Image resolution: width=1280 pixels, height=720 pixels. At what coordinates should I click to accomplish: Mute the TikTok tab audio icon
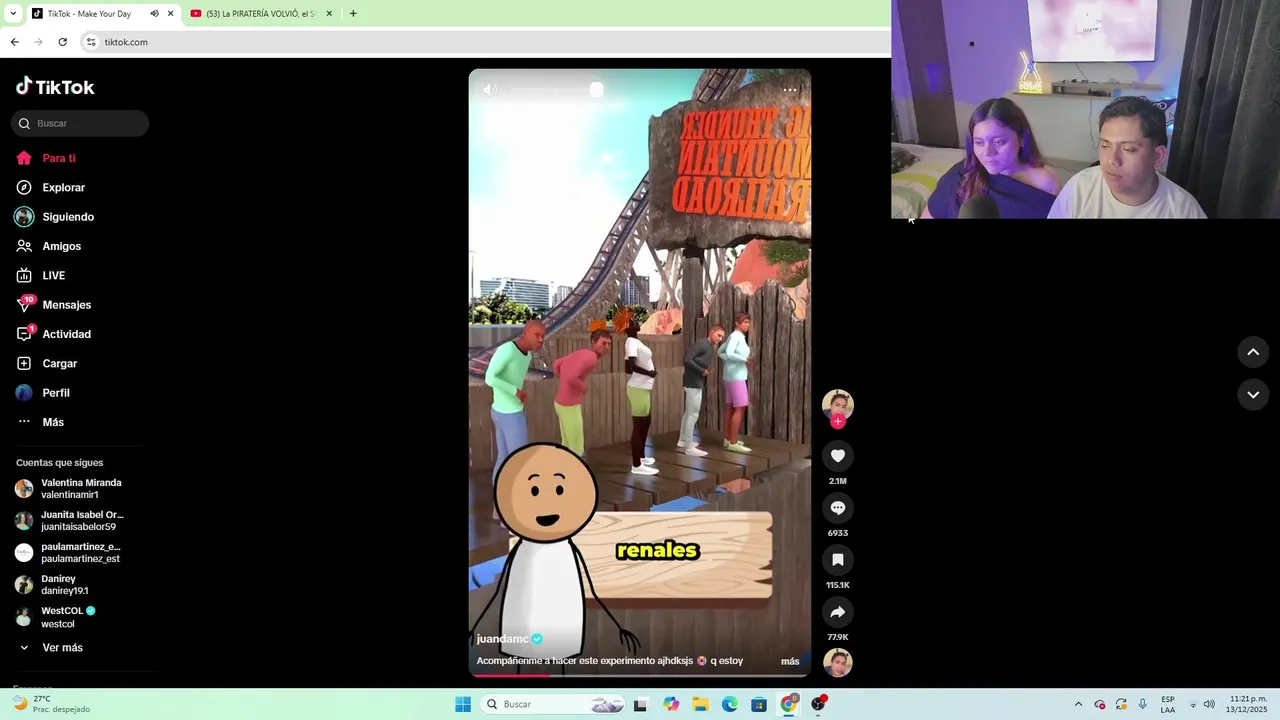[154, 14]
